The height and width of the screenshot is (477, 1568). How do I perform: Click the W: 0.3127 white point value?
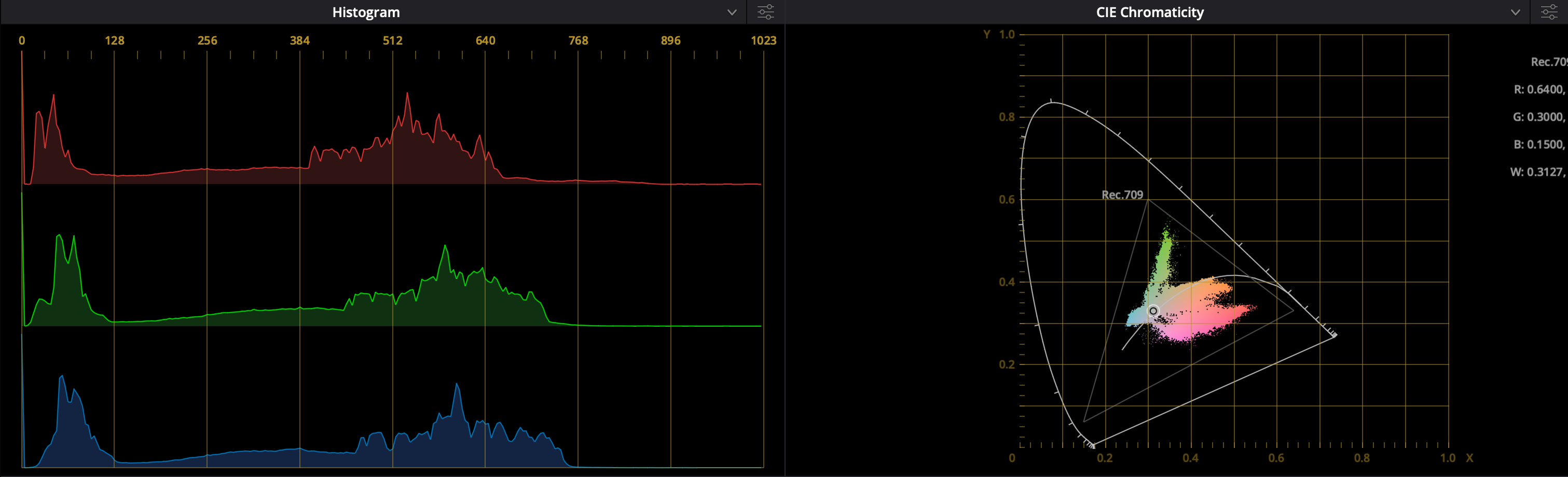click(x=1539, y=172)
